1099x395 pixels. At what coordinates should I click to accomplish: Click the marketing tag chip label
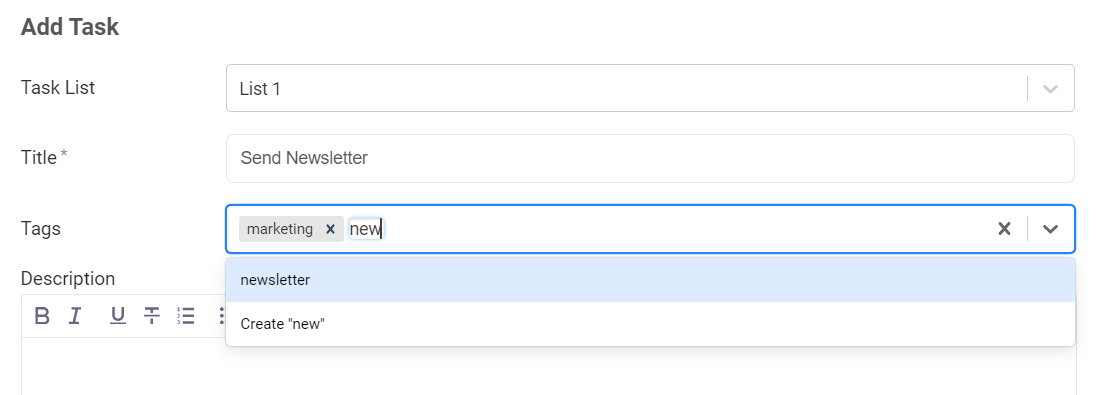(x=280, y=229)
